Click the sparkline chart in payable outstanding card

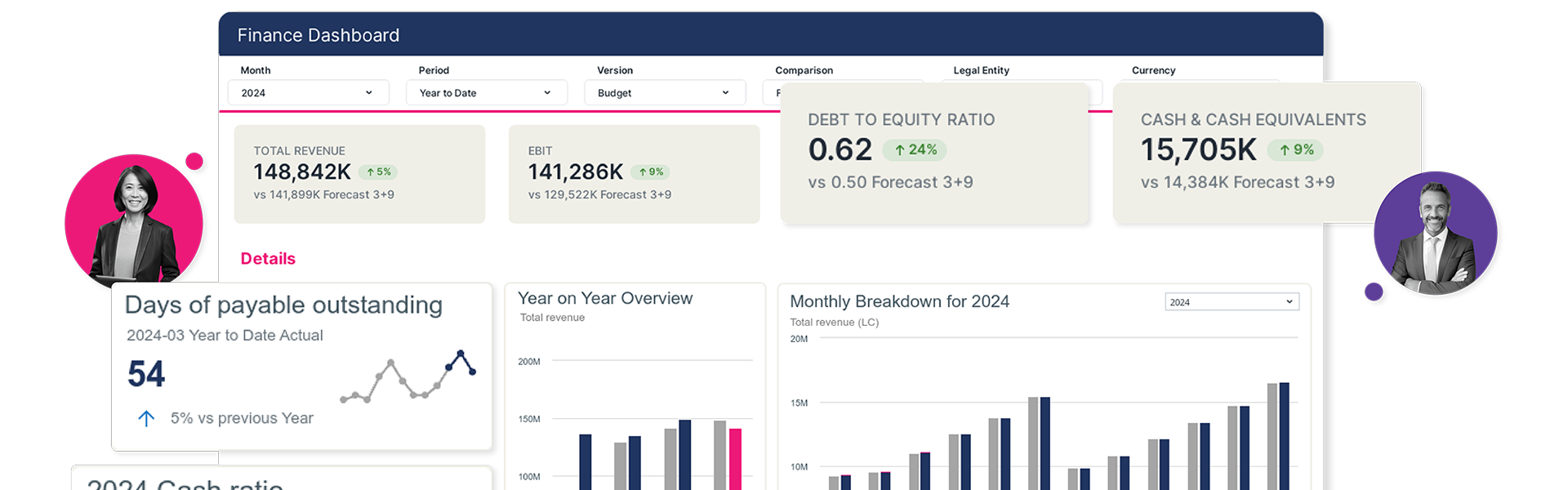pos(408,377)
